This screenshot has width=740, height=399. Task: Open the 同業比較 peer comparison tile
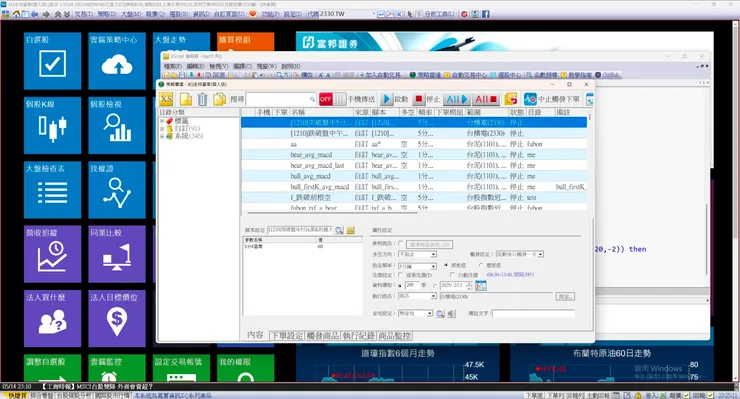click(117, 254)
